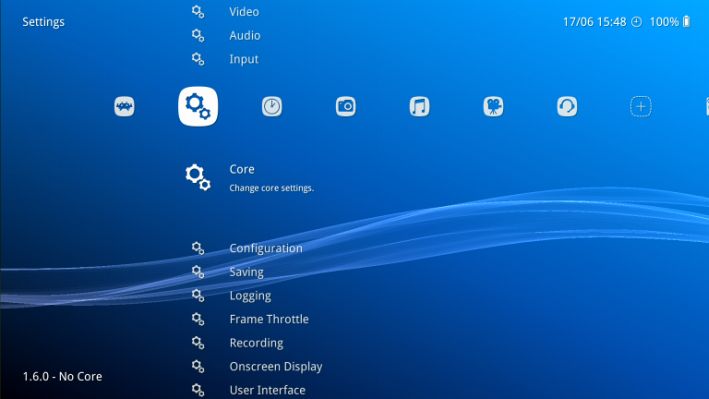This screenshot has height=399, width=709.
Task: Open the Saving settings entry
Action: 246,272
